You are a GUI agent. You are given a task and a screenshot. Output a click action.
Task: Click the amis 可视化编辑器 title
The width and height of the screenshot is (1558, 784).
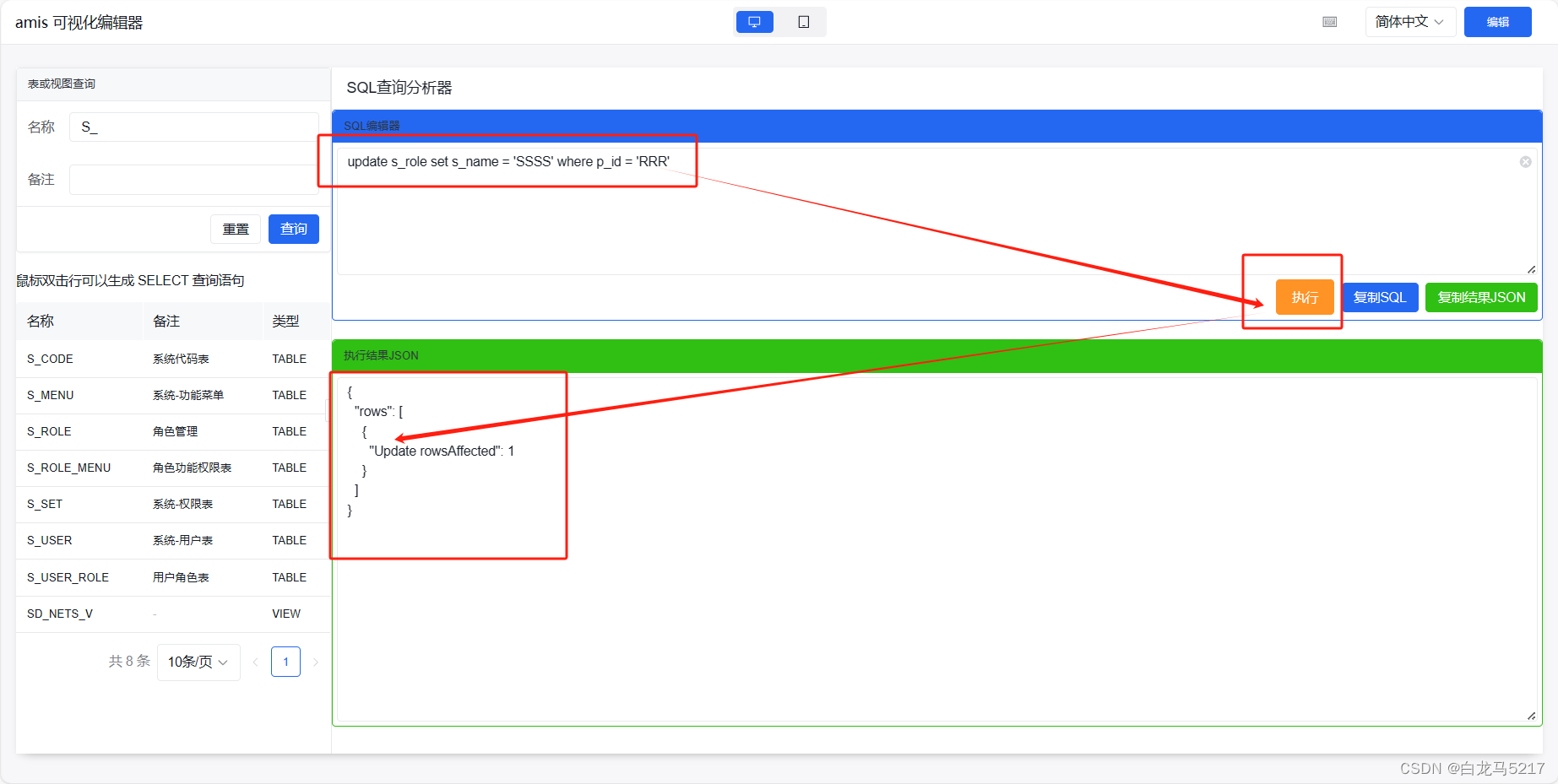click(79, 23)
